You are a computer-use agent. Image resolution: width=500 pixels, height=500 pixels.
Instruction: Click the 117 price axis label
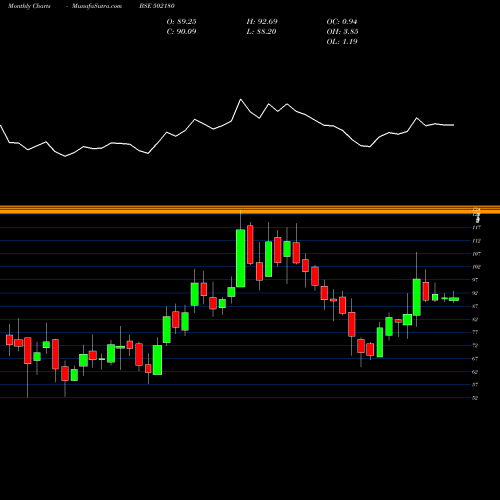tap(476, 228)
